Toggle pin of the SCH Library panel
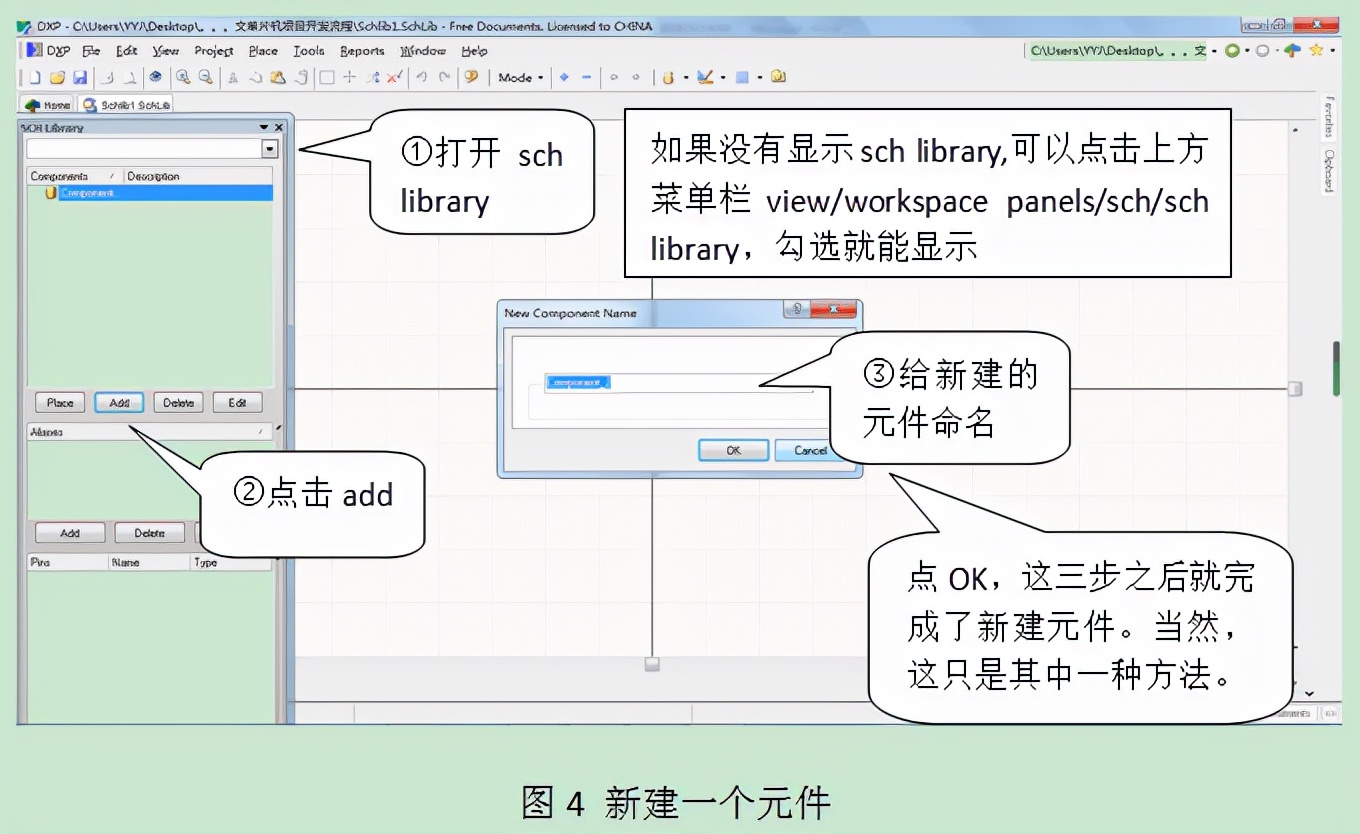 (262, 127)
